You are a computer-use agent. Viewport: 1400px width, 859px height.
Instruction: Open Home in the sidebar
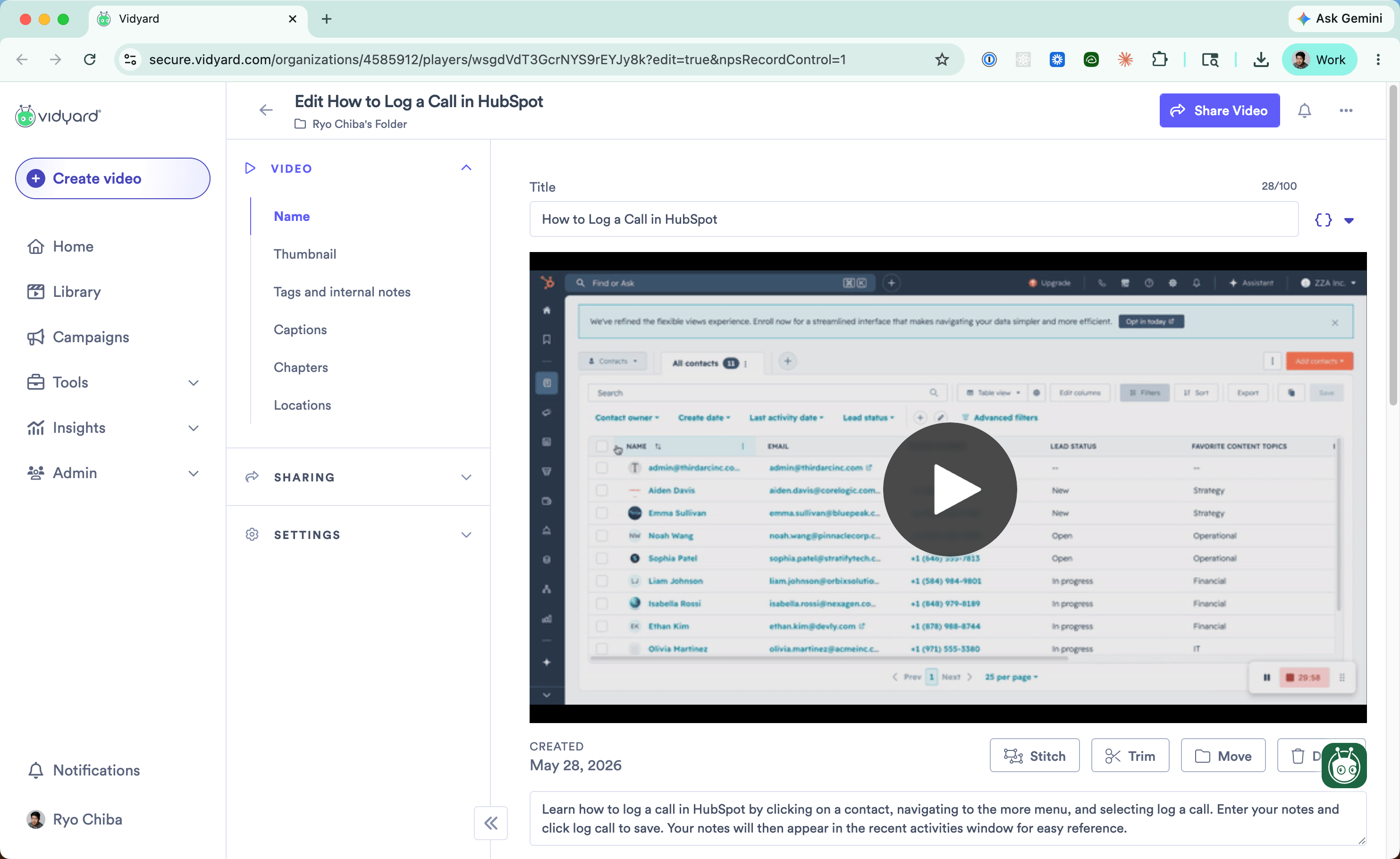click(x=73, y=246)
